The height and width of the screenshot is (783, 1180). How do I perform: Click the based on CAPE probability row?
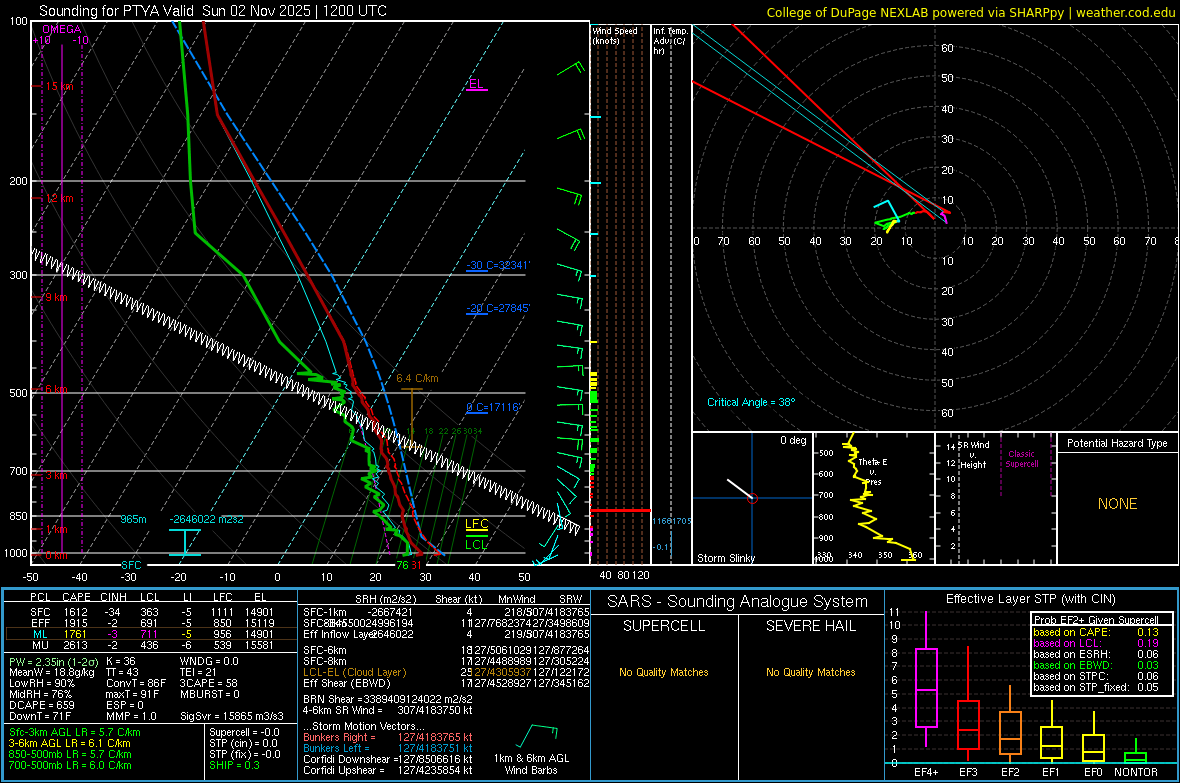tap(1096, 632)
